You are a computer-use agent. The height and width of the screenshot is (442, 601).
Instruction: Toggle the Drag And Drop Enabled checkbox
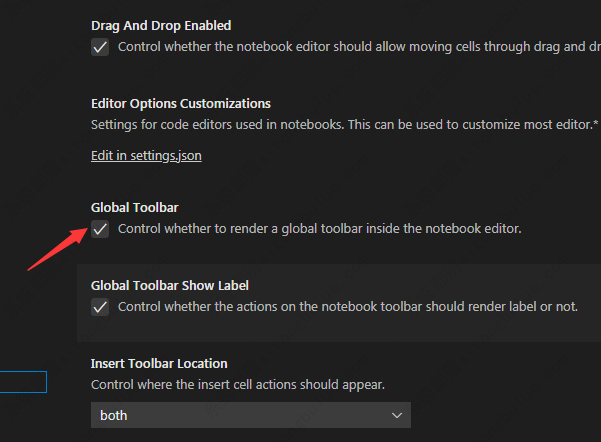tap(100, 47)
